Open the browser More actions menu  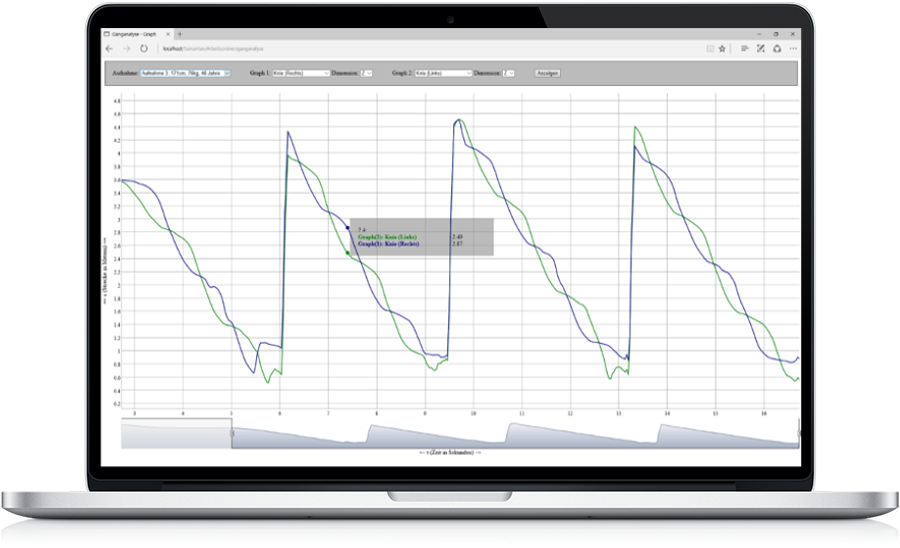[x=794, y=48]
